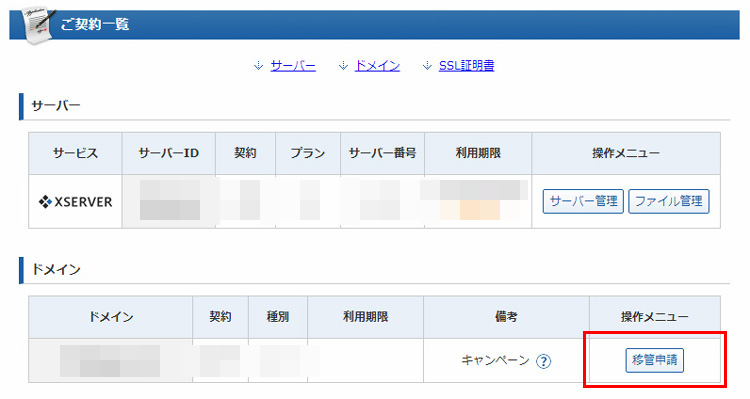Open the ファイル管理 button
The image size is (750, 399).
pyautogui.click(x=668, y=201)
